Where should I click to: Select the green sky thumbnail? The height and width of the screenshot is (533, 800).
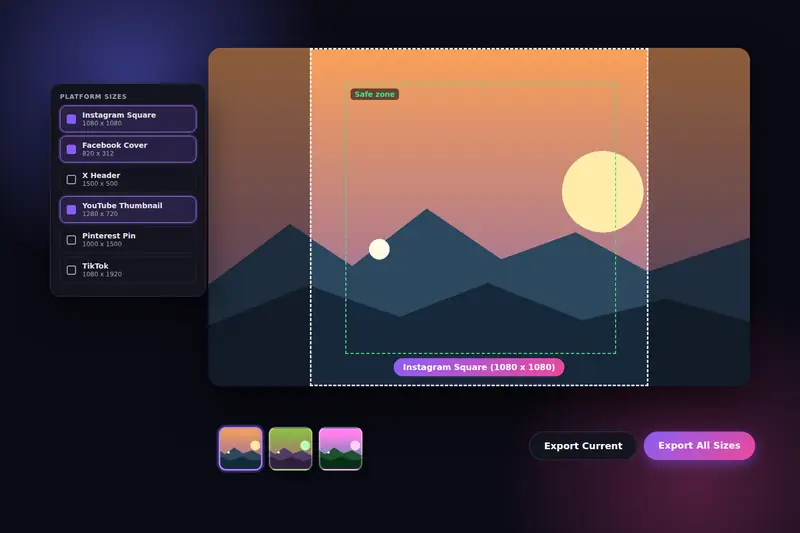click(x=290, y=448)
